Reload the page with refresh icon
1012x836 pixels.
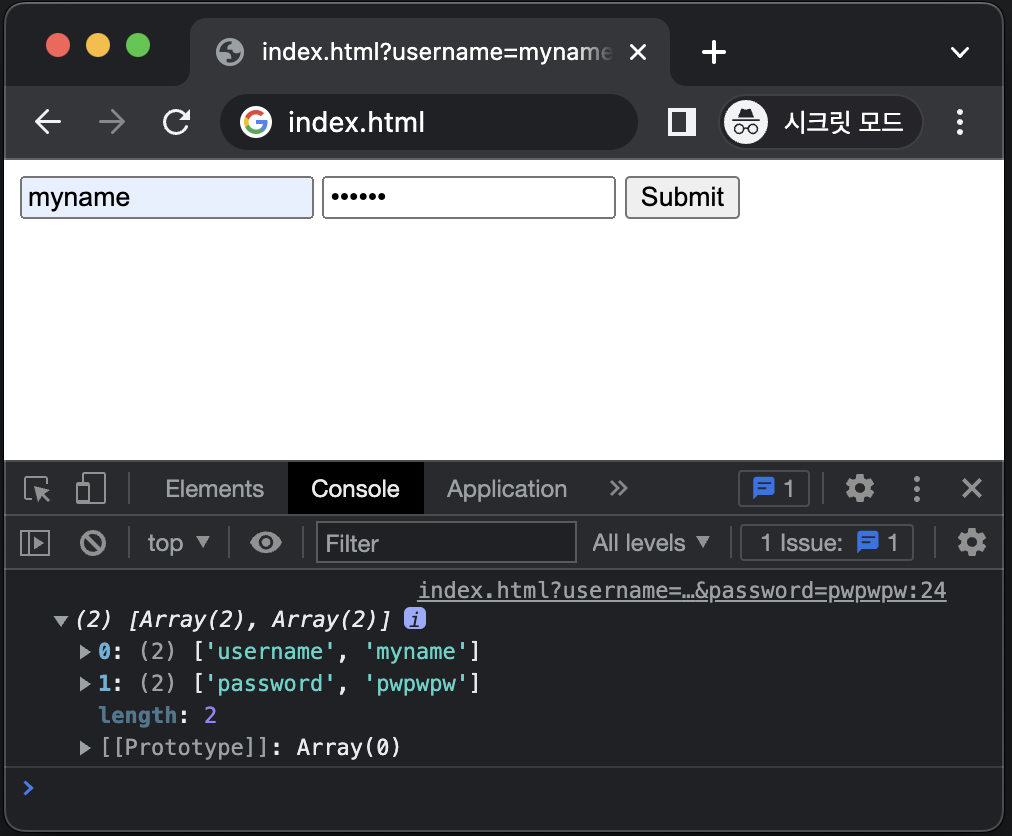coord(176,122)
